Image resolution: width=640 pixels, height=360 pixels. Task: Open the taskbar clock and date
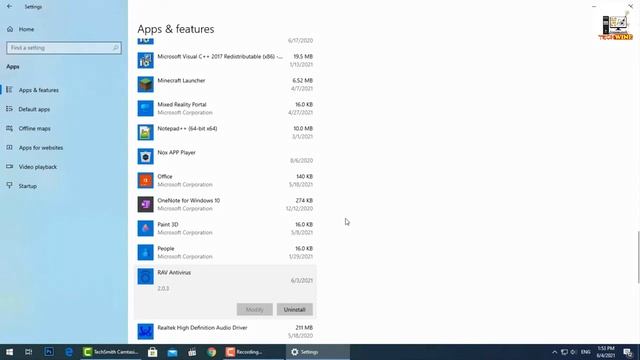(x=606, y=352)
